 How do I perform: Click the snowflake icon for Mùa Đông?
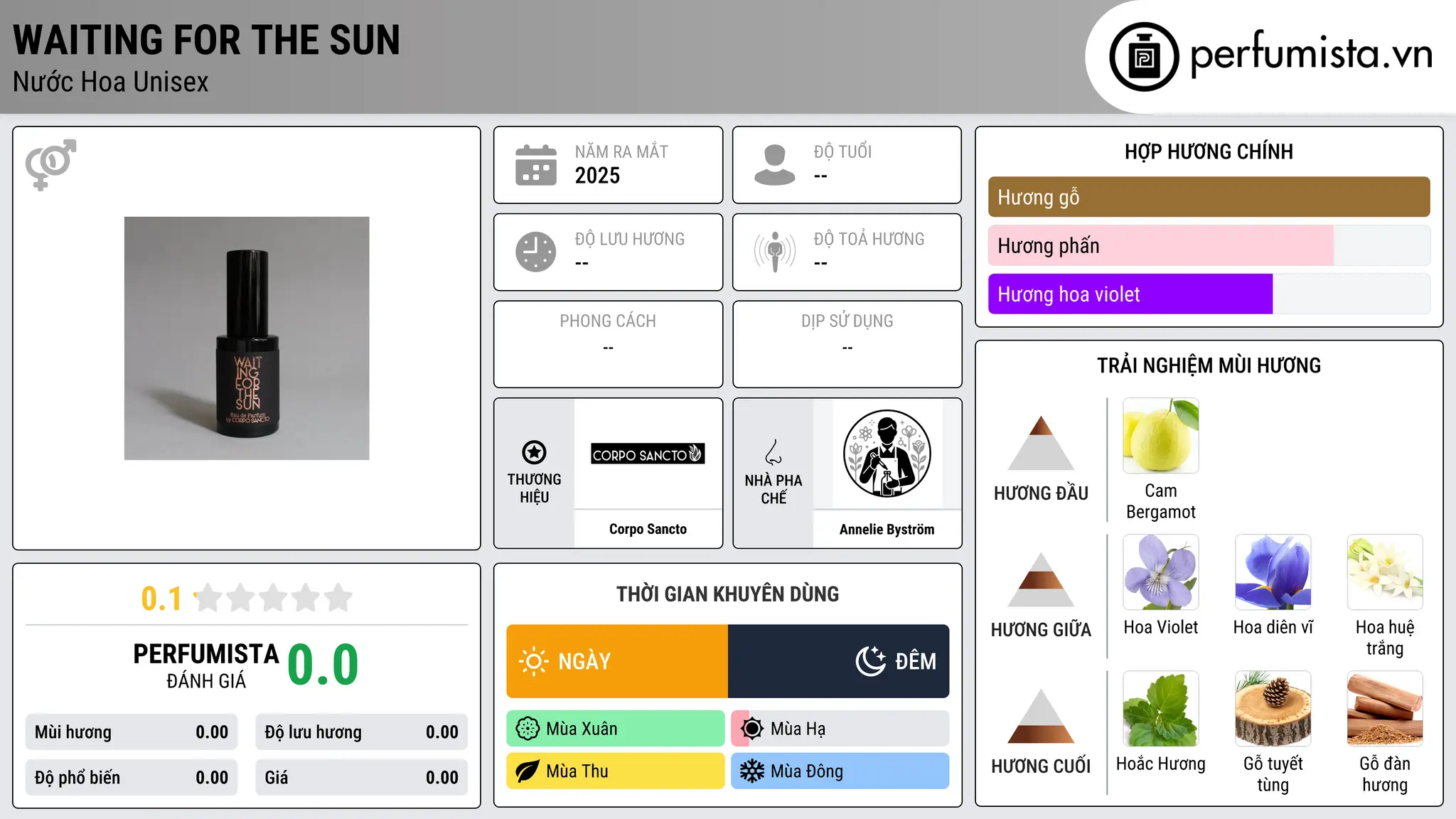(752, 771)
